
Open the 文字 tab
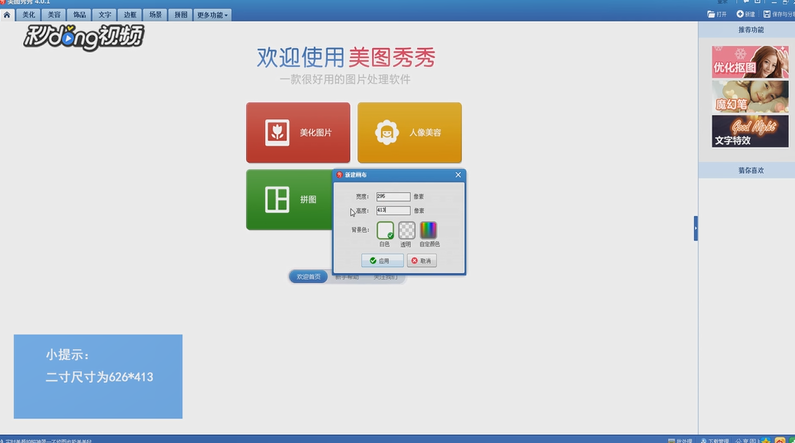(x=104, y=15)
